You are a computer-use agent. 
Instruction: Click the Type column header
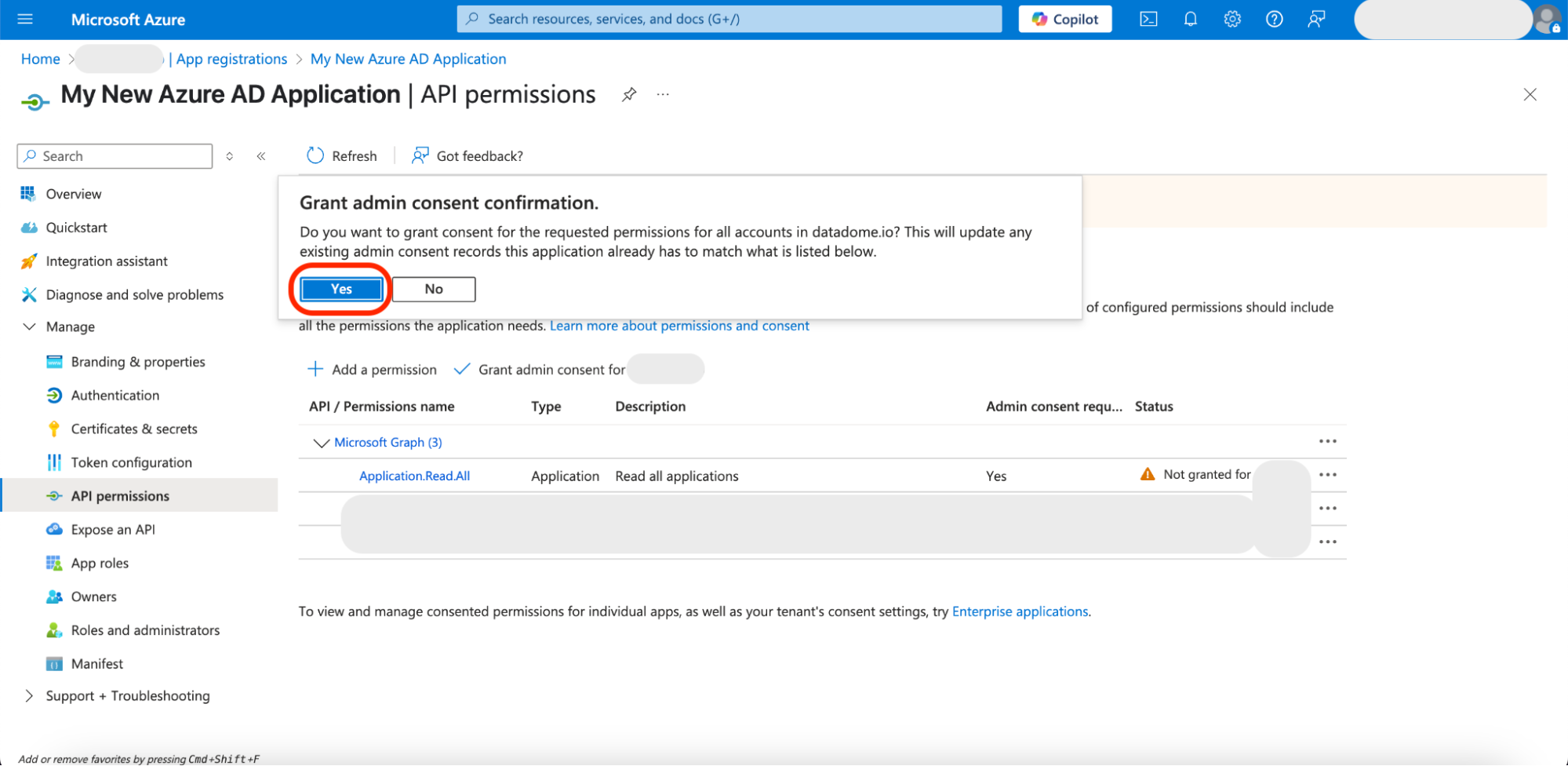click(x=546, y=407)
